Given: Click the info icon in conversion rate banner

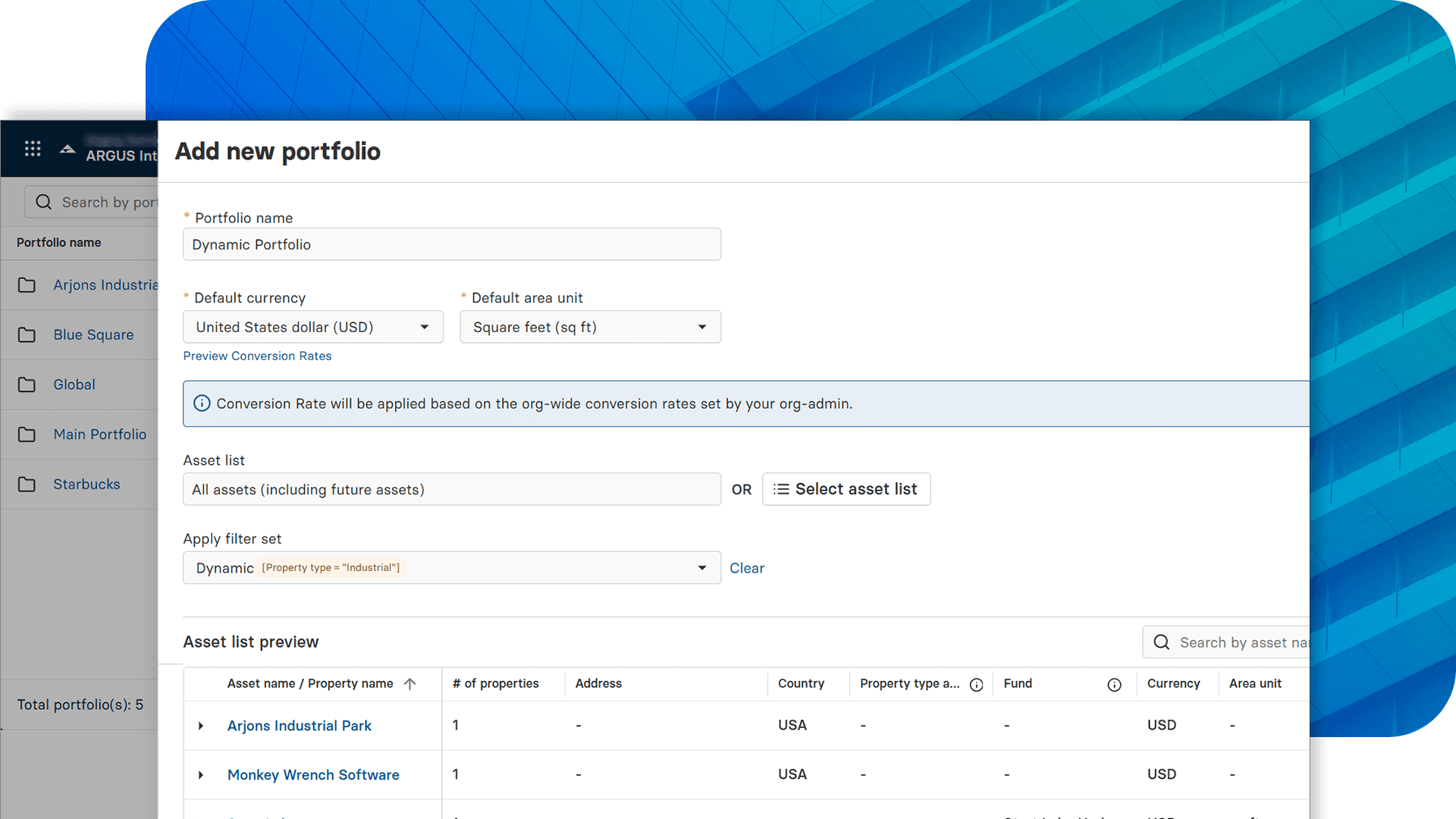Looking at the screenshot, I should [x=202, y=403].
